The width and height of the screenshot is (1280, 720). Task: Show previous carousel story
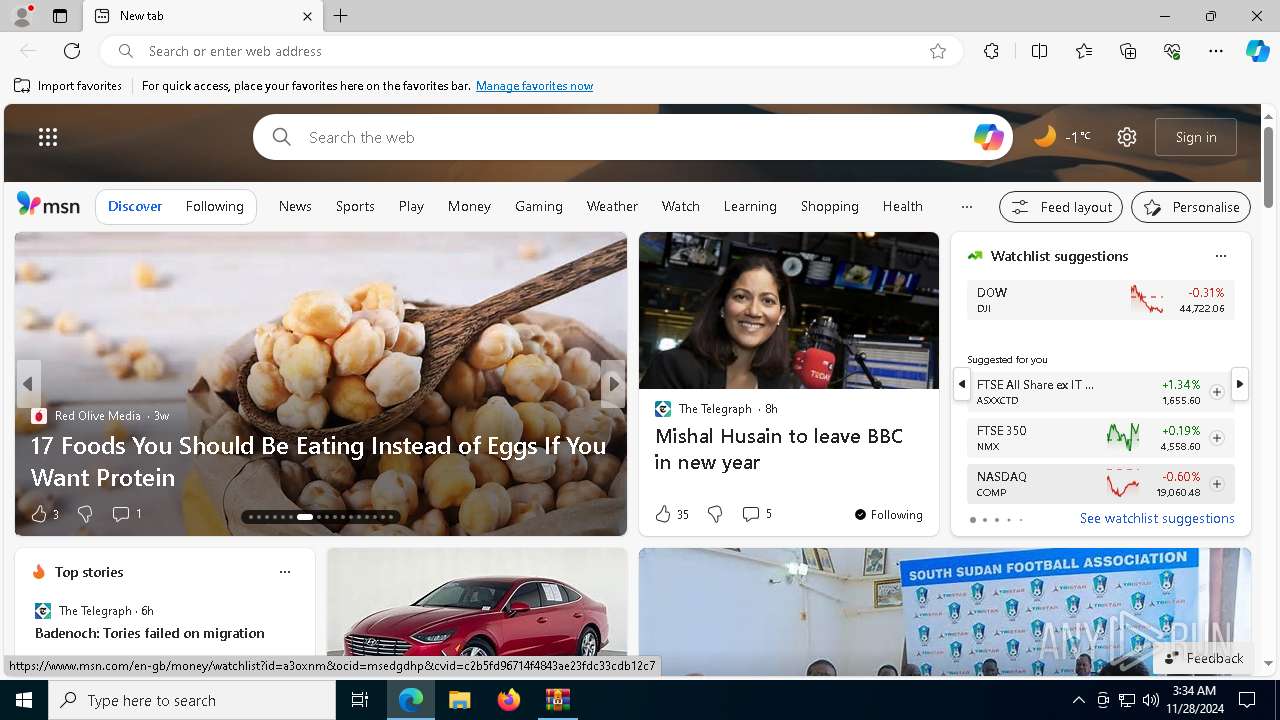[28, 384]
